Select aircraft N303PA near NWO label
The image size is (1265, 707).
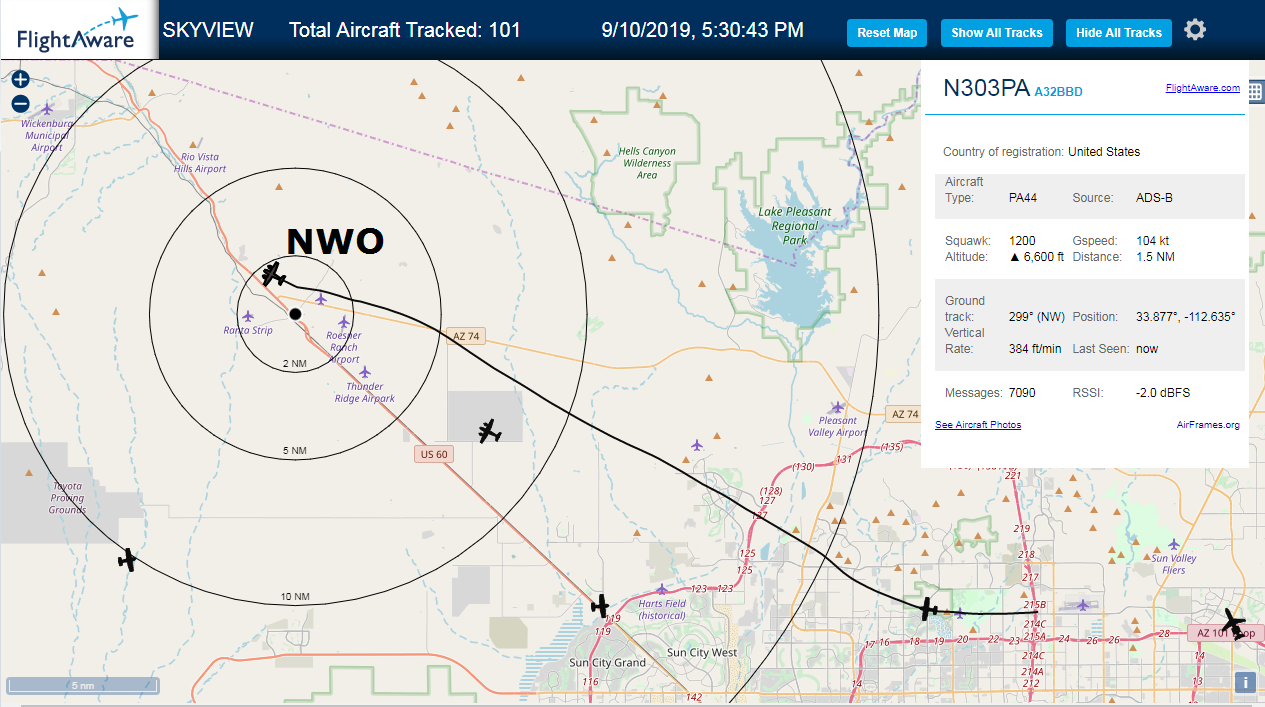tap(273, 274)
